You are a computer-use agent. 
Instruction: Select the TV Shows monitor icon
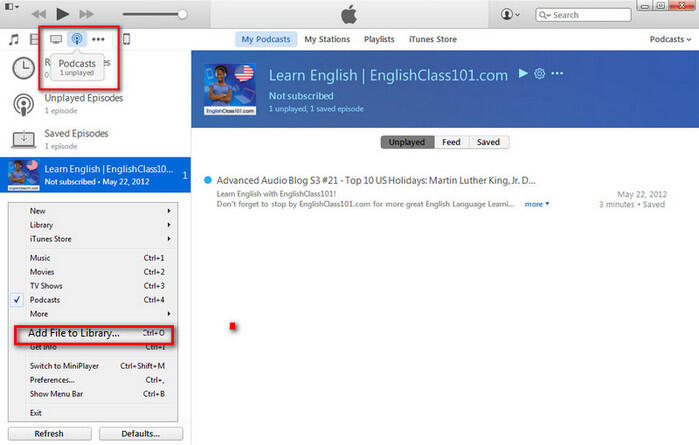(56, 40)
